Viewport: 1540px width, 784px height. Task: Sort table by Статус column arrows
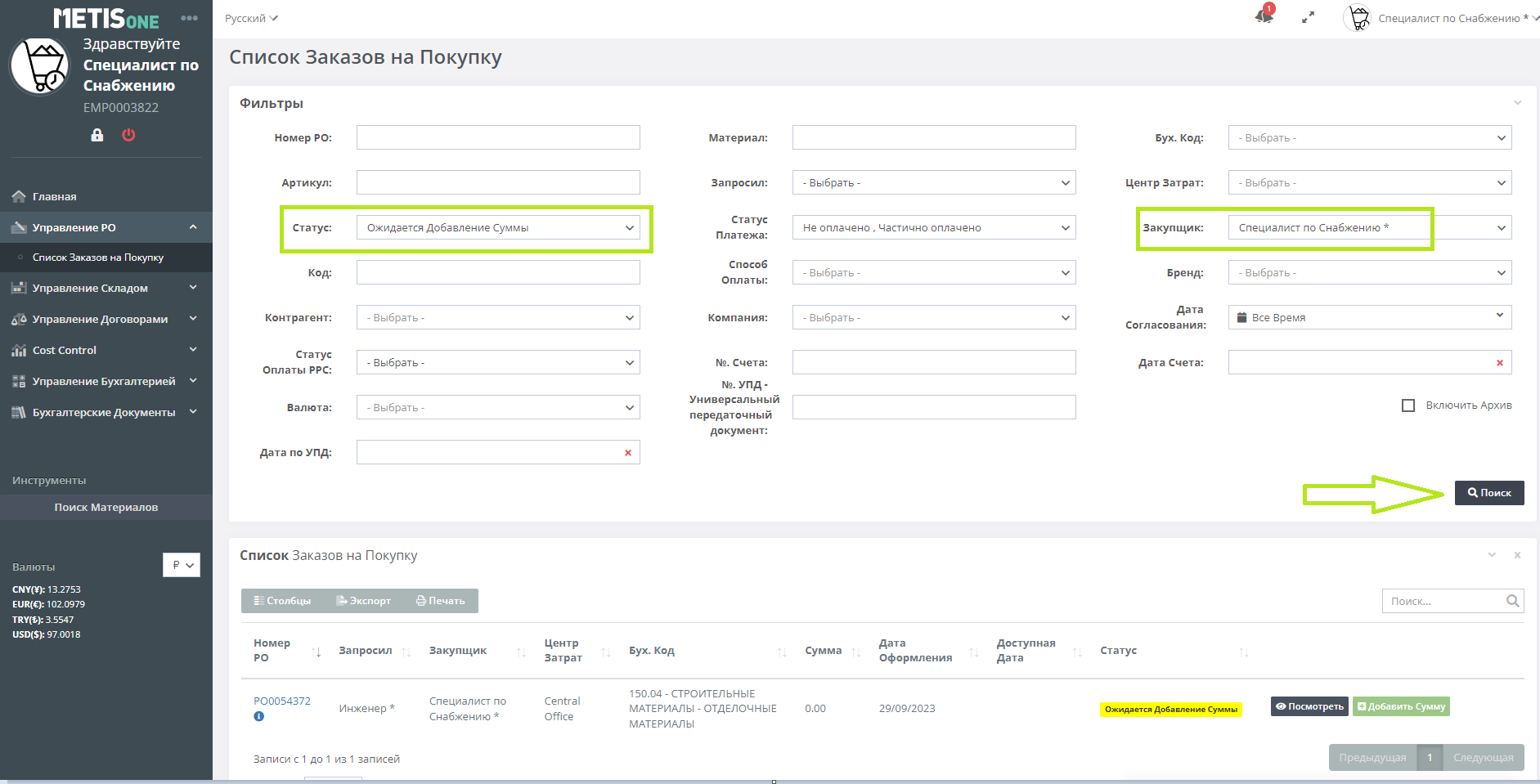click(x=1244, y=652)
